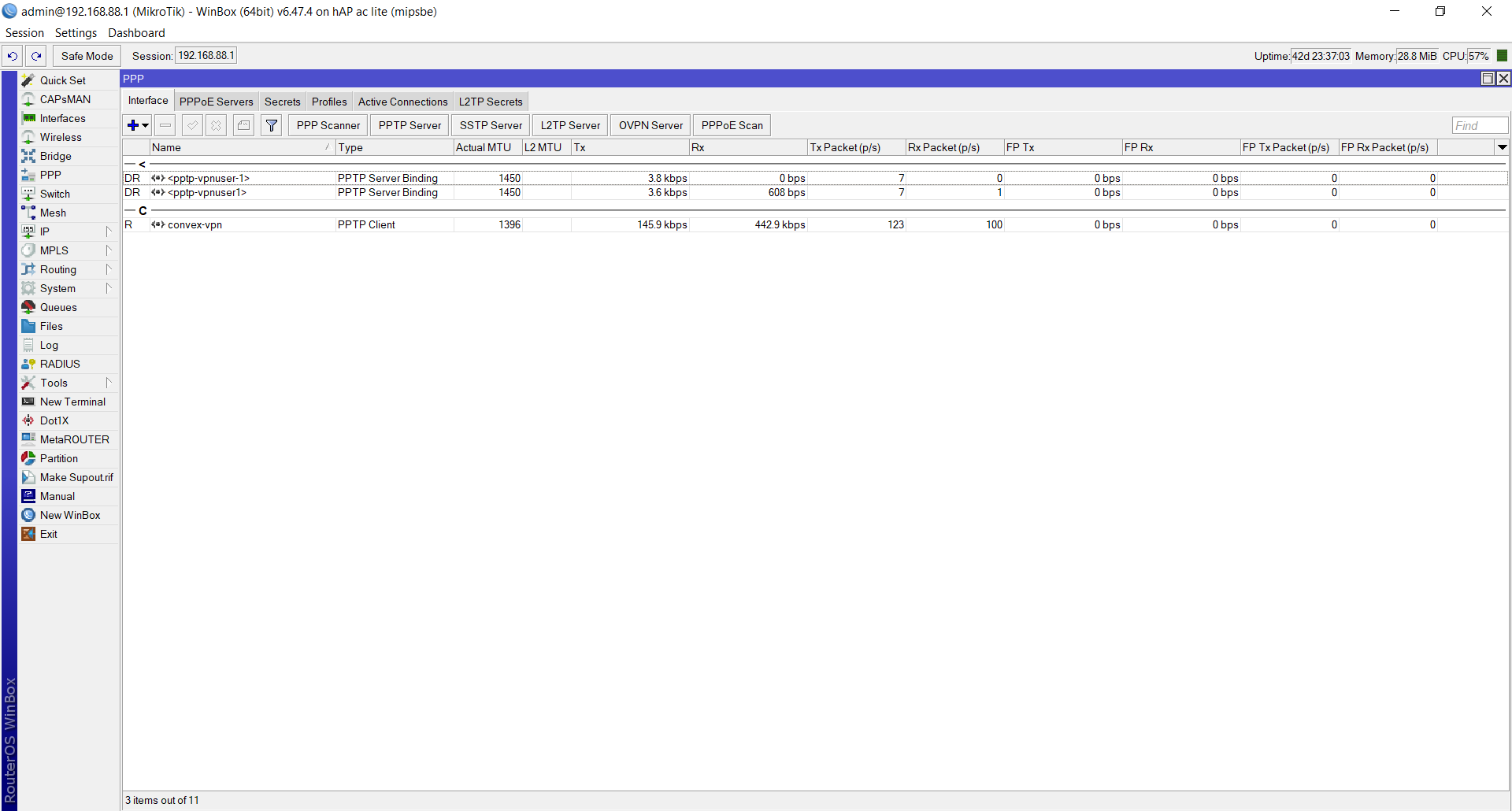Select the Interface tab
The height and width of the screenshot is (811, 1512).
(x=148, y=101)
